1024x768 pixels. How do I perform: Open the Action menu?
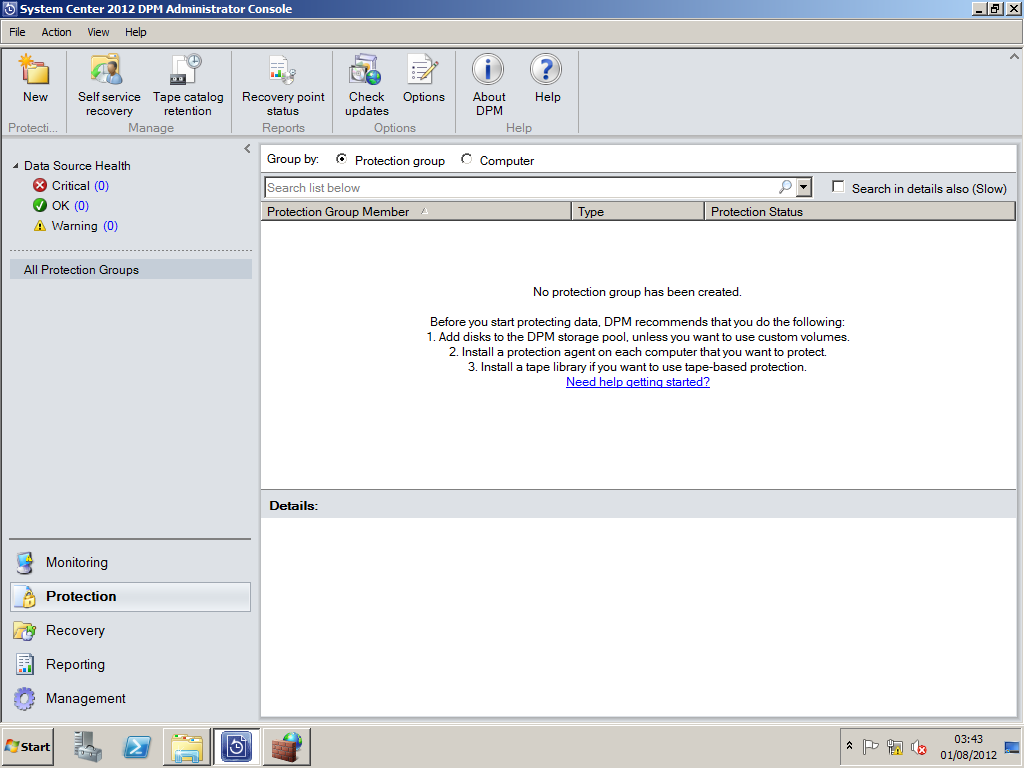click(56, 32)
